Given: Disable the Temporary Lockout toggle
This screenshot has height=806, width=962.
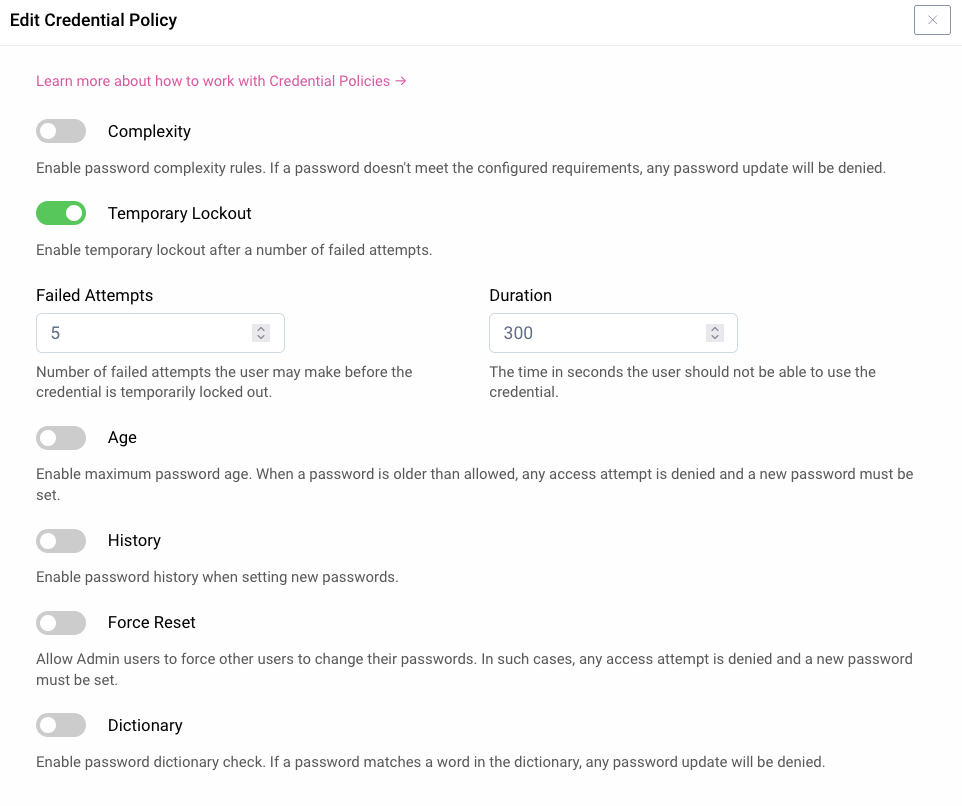Looking at the screenshot, I should click(x=61, y=213).
